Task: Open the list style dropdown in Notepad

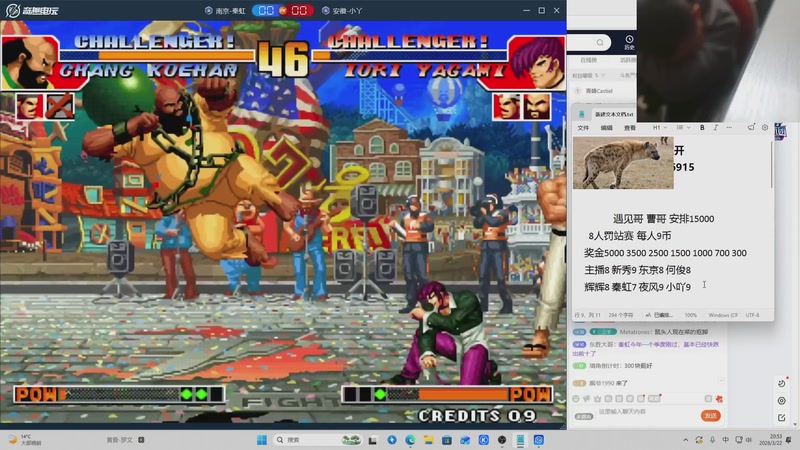Action: tap(683, 128)
